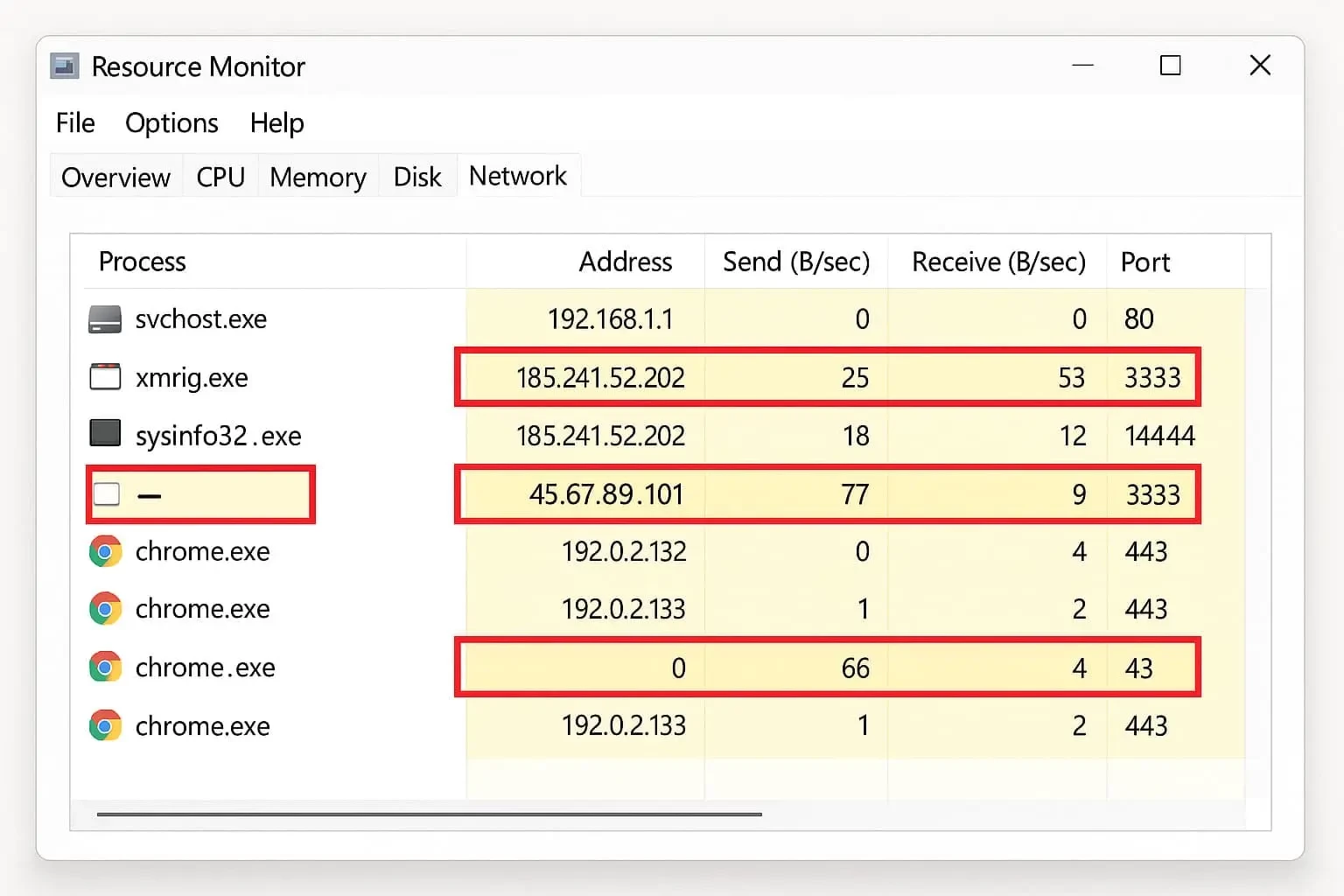The width and height of the screenshot is (1344, 896).
Task: Click the horizontal scrollbar under the table
Action: coord(429,814)
